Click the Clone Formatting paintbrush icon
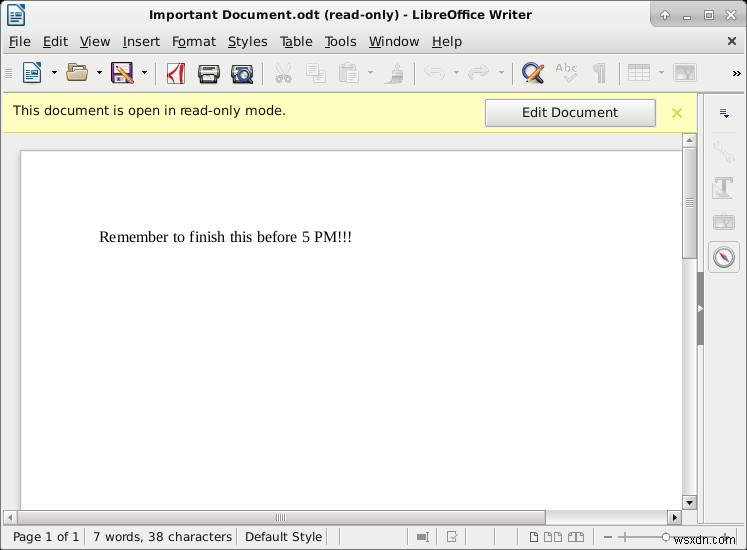The image size is (747, 550). pyautogui.click(x=395, y=73)
